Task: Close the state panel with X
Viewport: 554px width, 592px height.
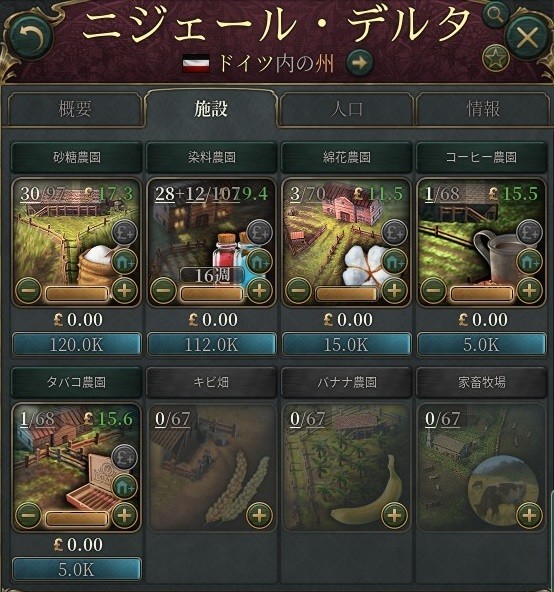Action: [x=527, y=37]
